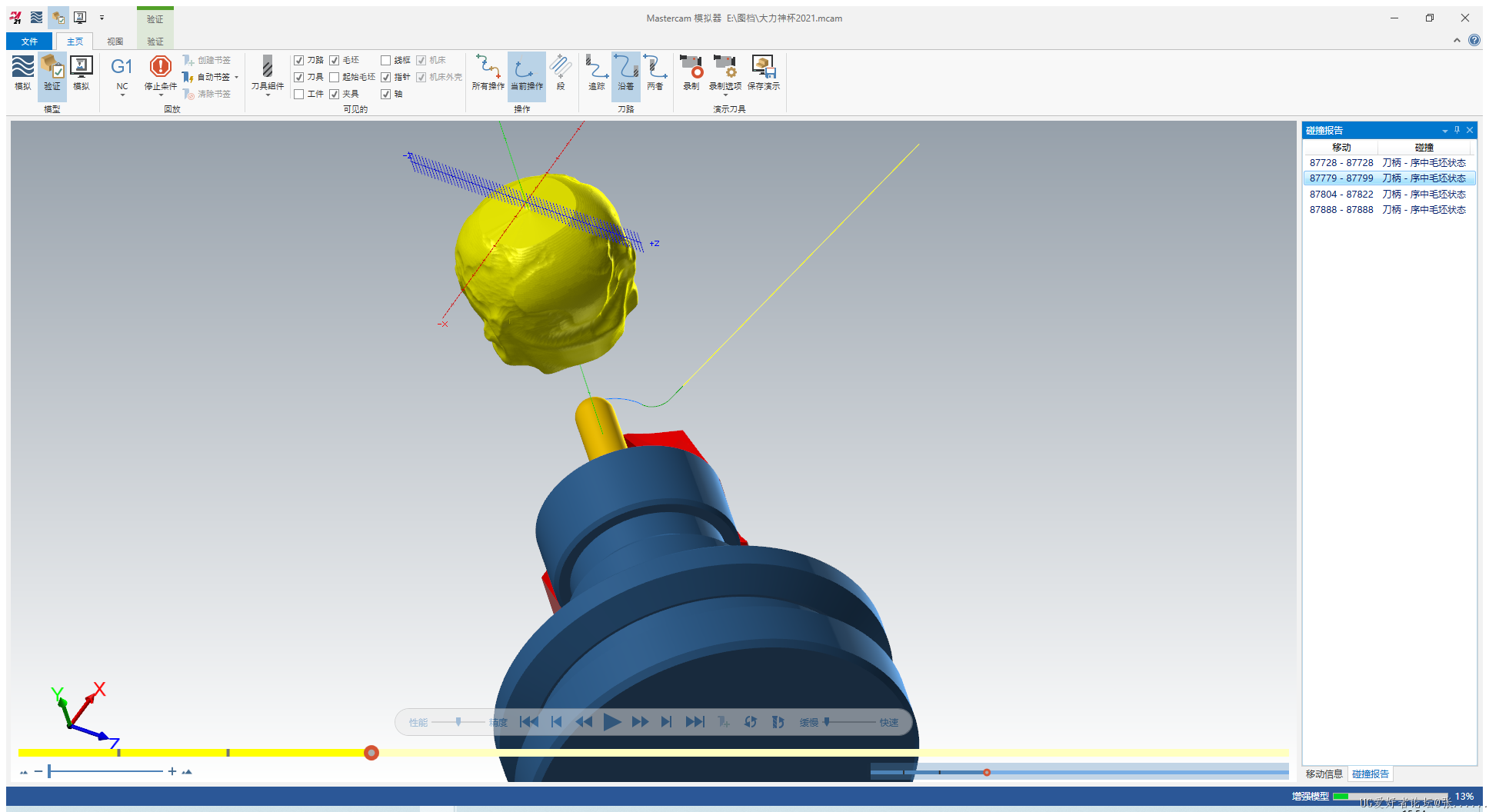The image size is (1489, 812).
Task: Toggle the loop playback icon
Action: coord(751,722)
